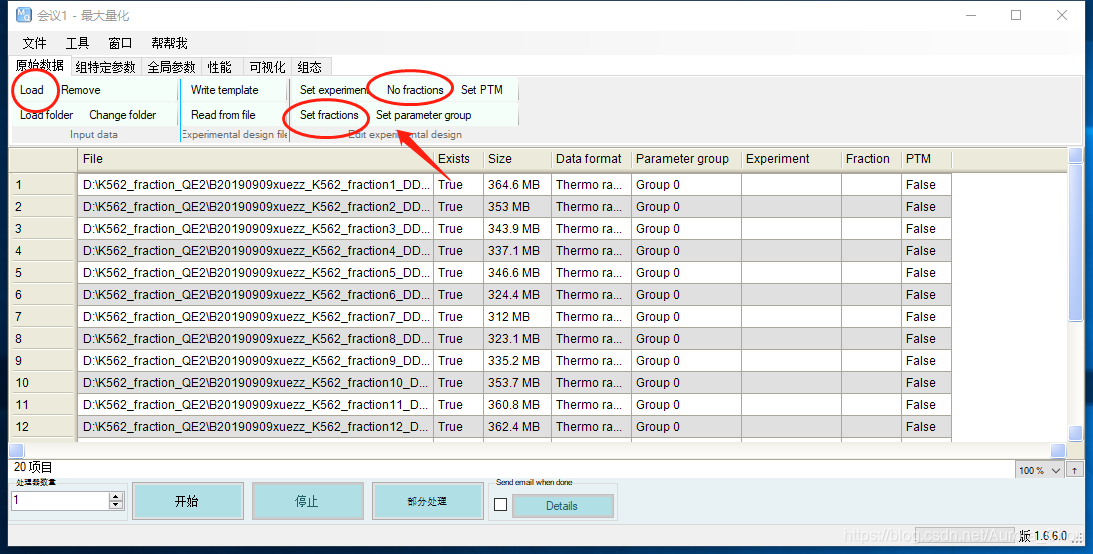
Task: Switch to the 原始数据 tab
Action: point(40,66)
